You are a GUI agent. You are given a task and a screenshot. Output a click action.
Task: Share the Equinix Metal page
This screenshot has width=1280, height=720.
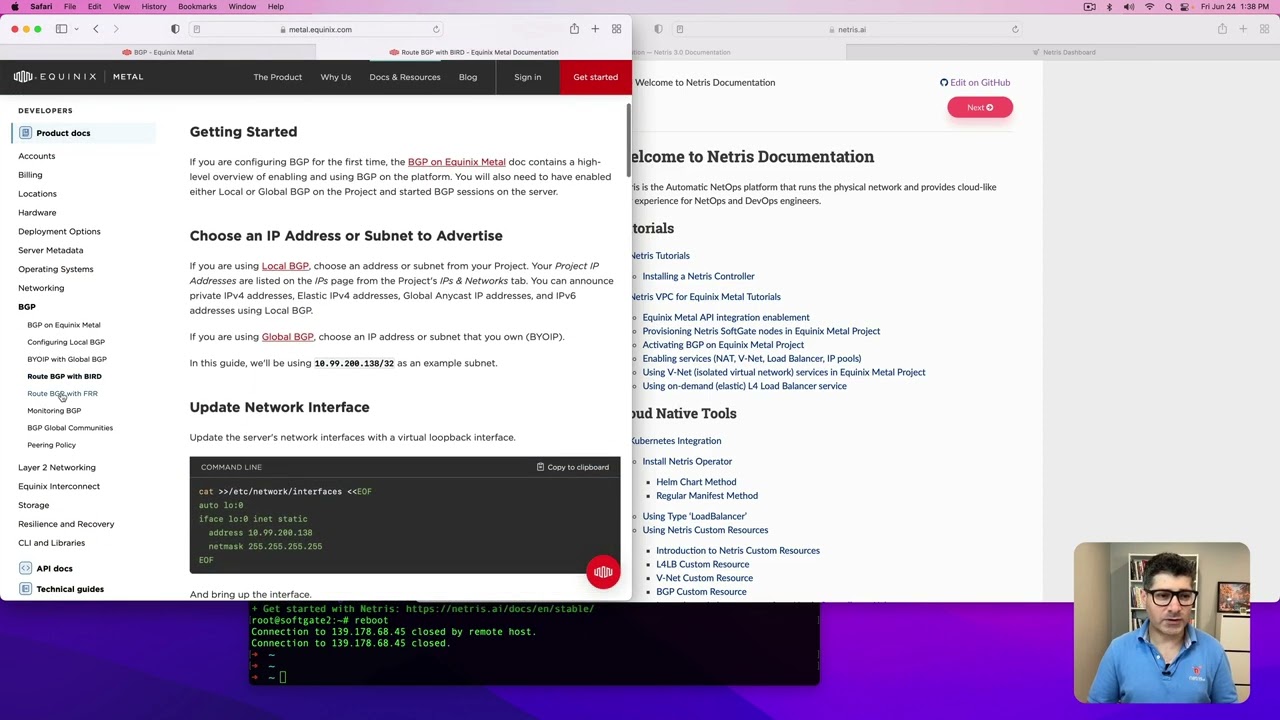[574, 29]
